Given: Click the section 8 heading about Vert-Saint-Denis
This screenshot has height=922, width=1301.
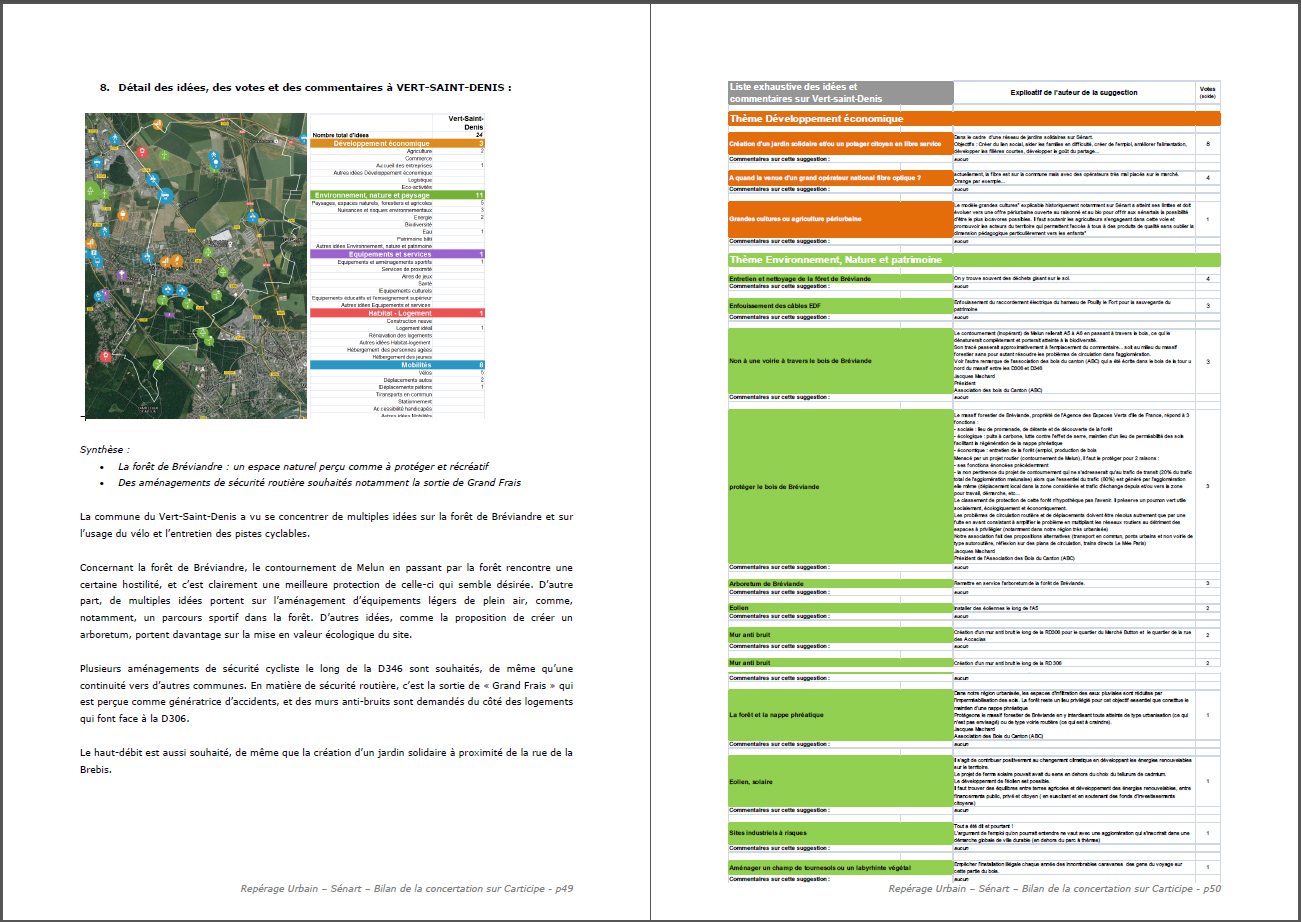Looking at the screenshot, I should (x=306, y=87).
